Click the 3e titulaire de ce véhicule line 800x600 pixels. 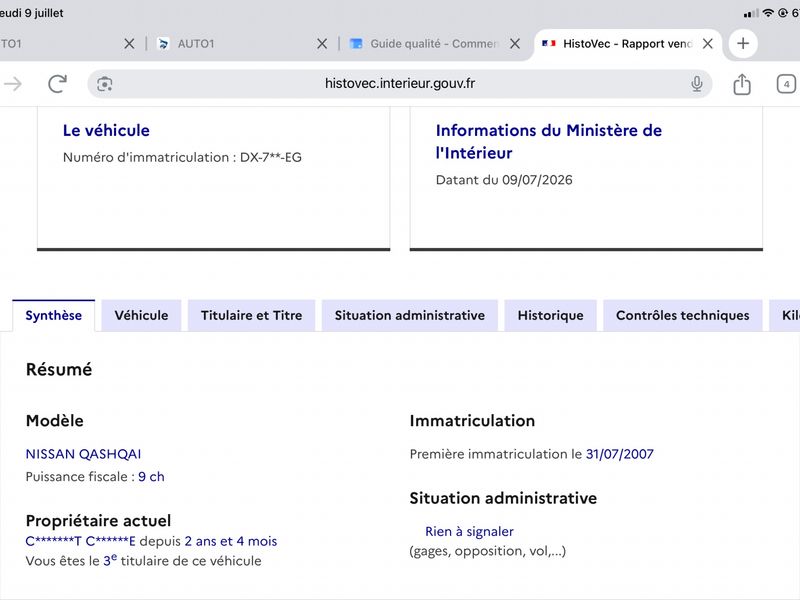point(143,560)
